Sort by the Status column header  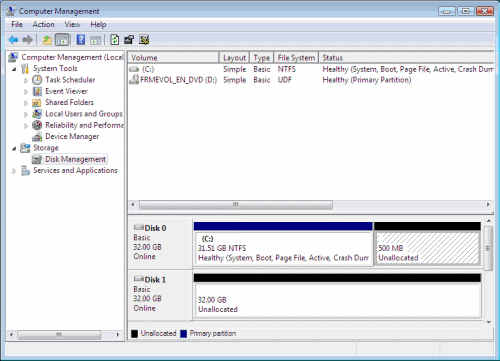[406, 58]
